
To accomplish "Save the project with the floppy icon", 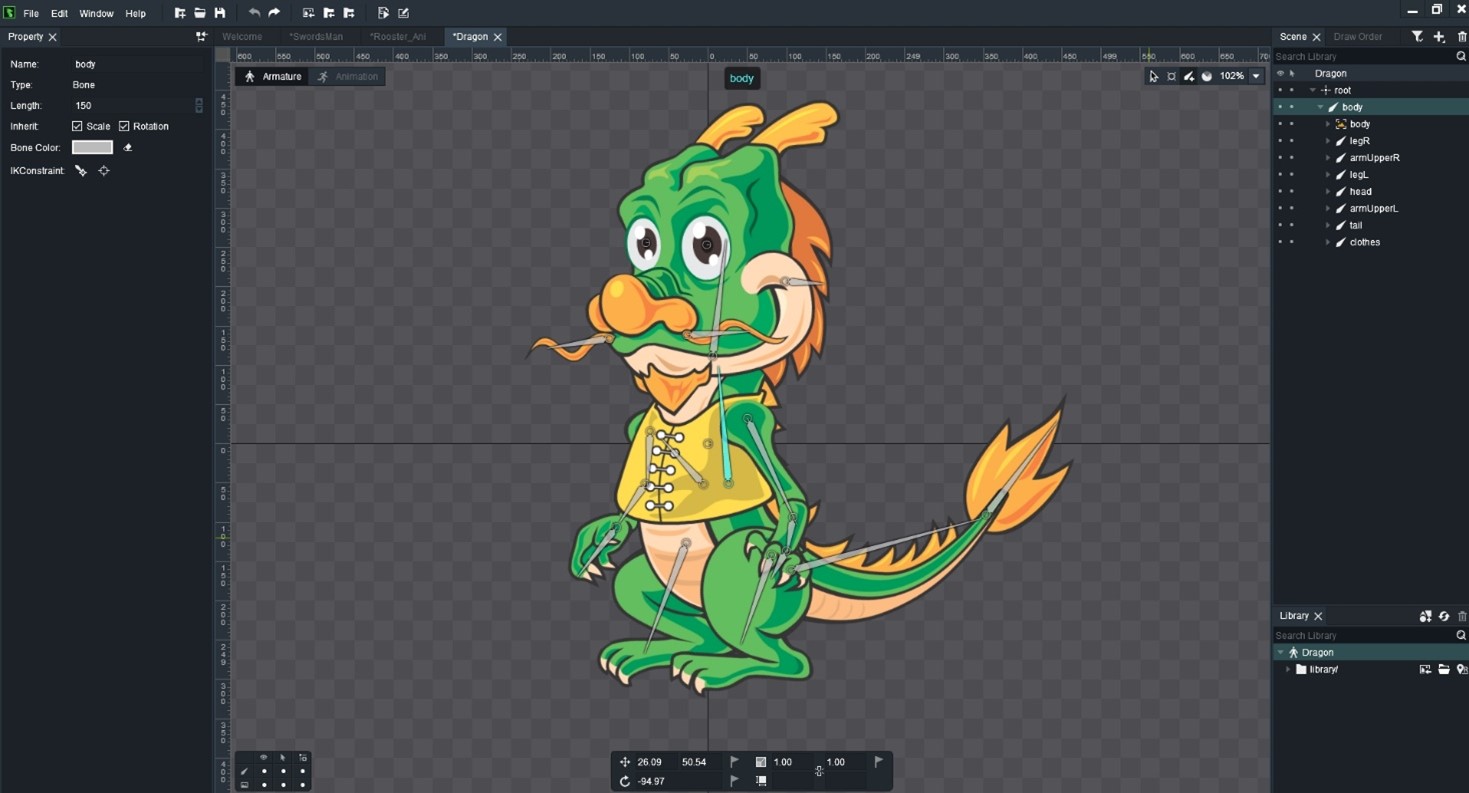I will tap(220, 13).
